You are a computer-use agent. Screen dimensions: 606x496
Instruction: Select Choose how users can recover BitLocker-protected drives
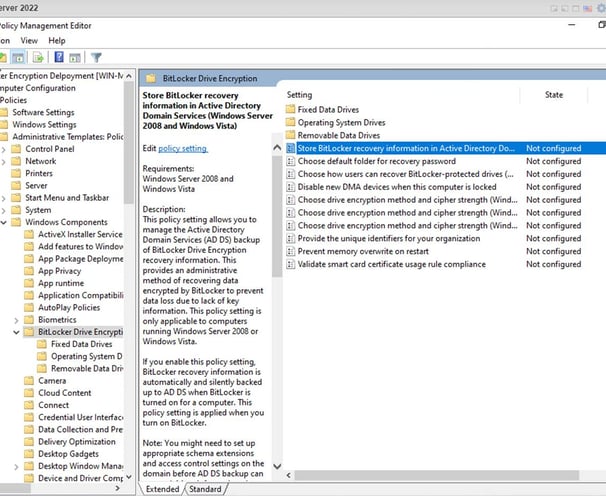coord(406,174)
